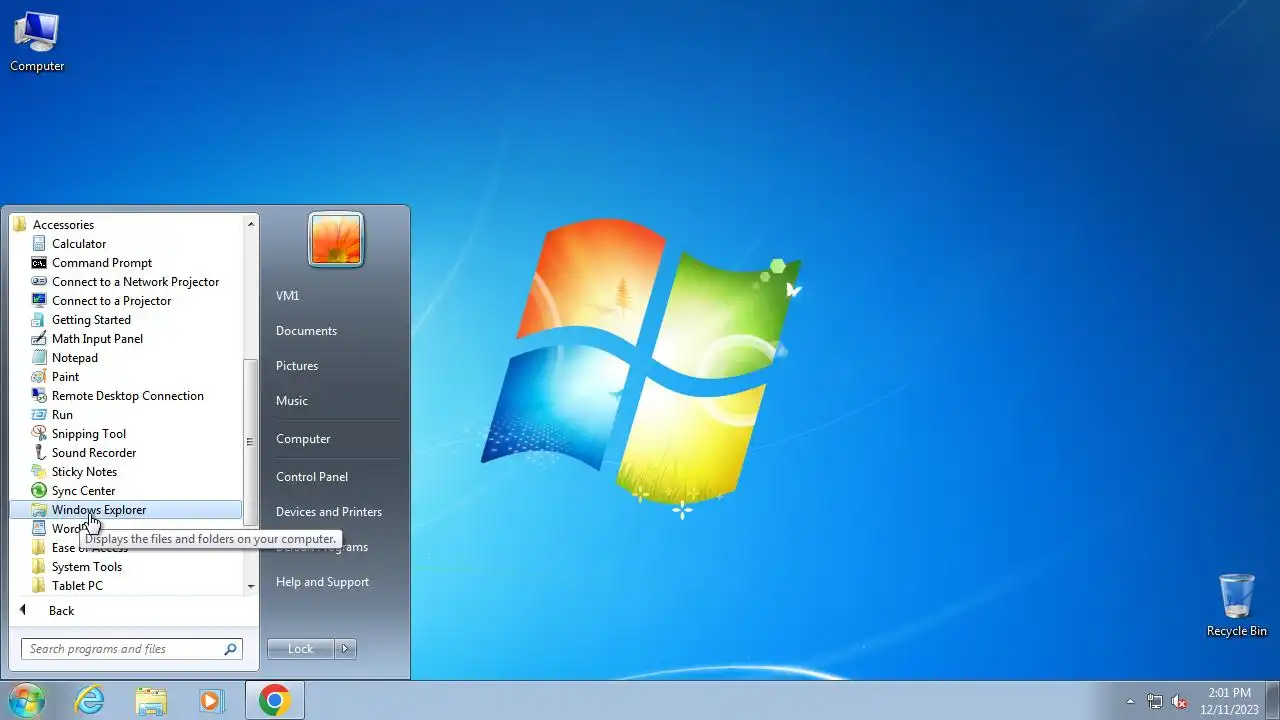
Task: Click the Connect to a Projector icon
Action: point(39,301)
